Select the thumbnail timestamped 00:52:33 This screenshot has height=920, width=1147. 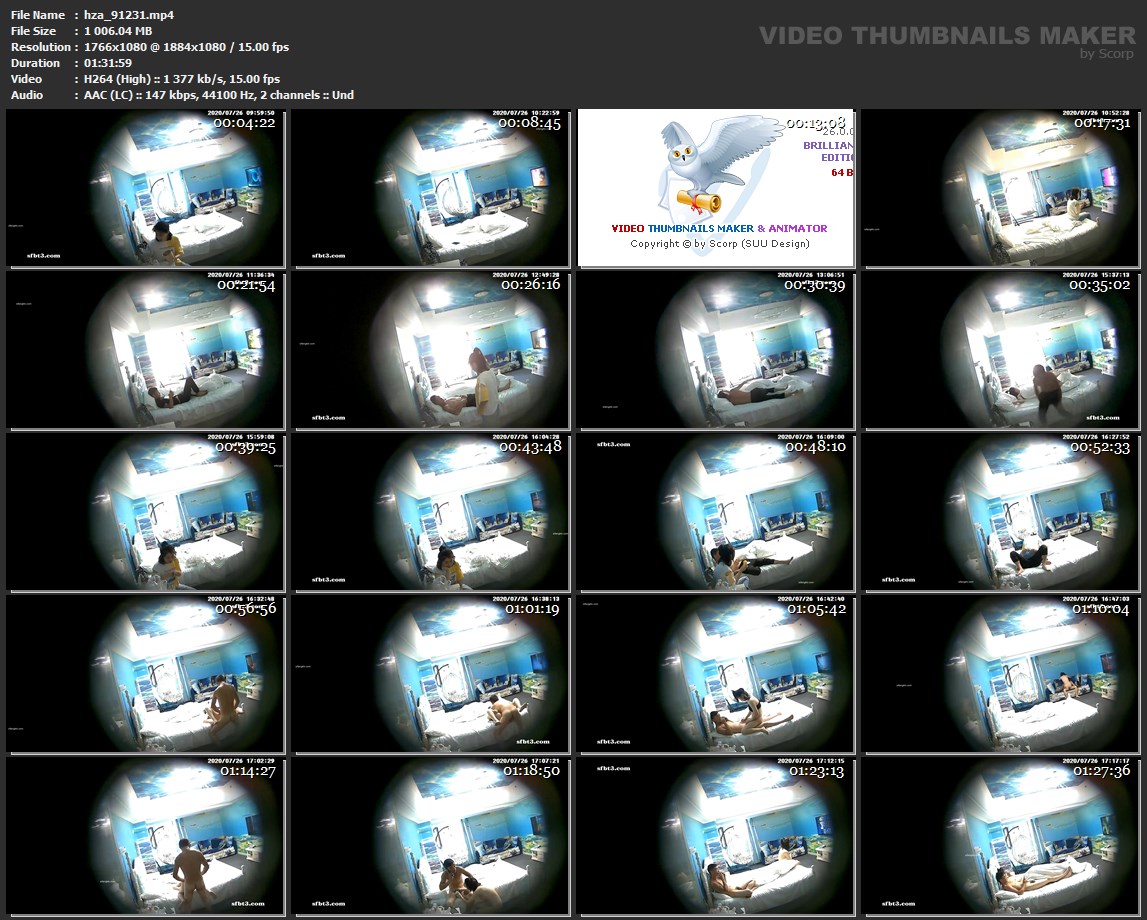1001,512
